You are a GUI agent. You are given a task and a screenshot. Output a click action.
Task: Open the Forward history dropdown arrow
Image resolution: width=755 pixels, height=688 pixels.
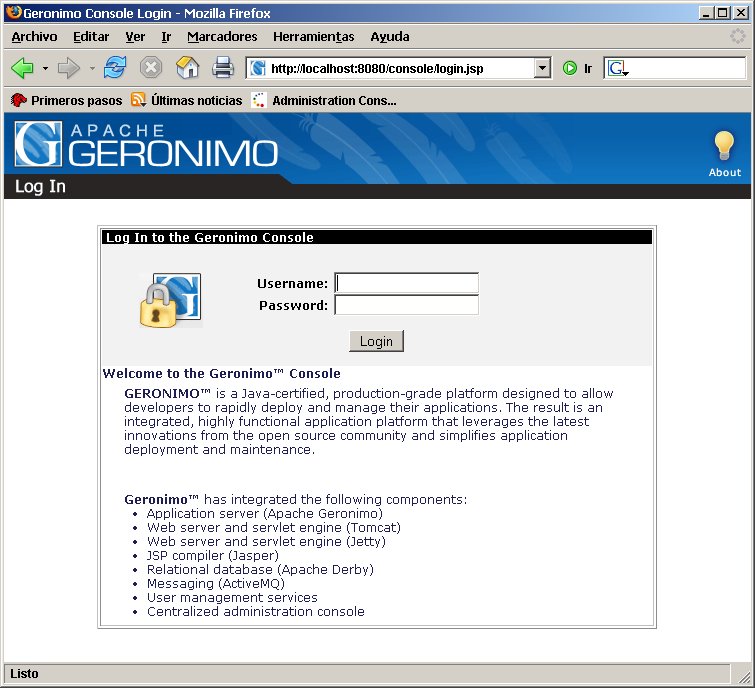click(x=92, y=68)
